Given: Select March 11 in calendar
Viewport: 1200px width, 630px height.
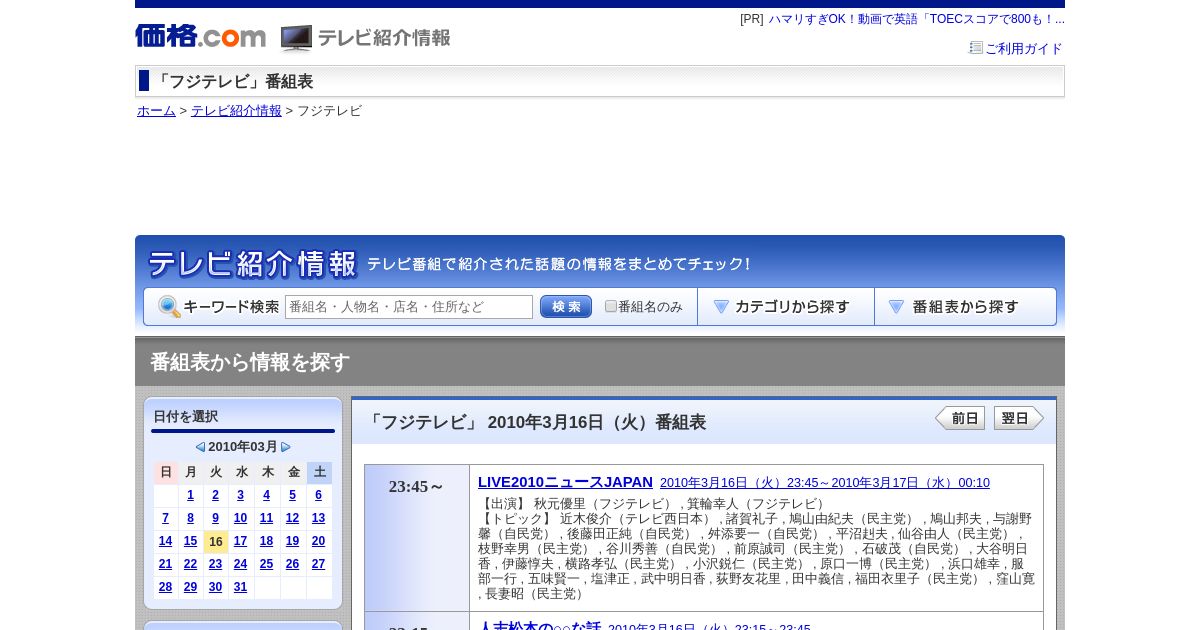Looking at the screenshot, I should (266, 518).
